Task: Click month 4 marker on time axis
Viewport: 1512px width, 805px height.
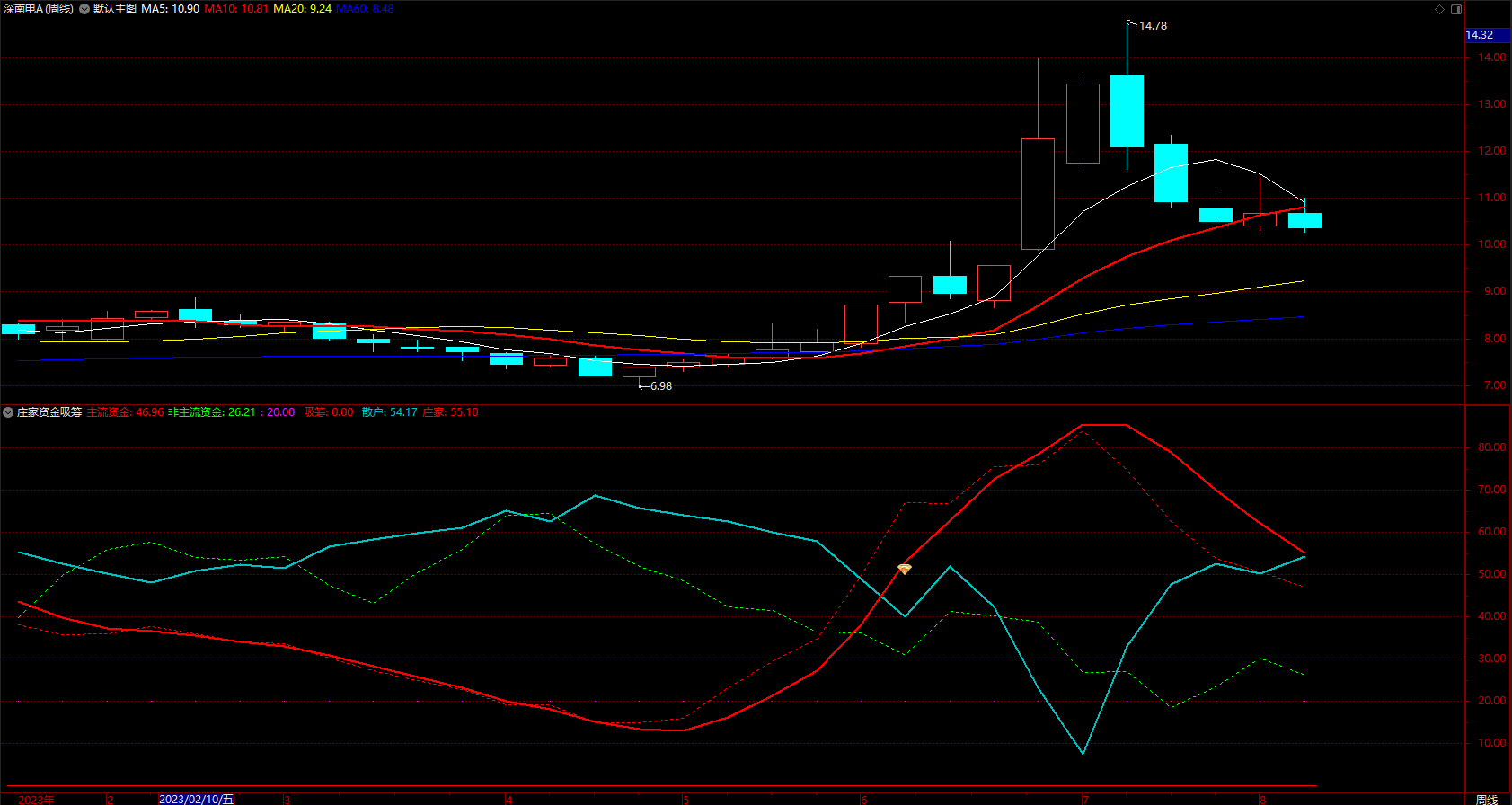Action: click(508, 799)
